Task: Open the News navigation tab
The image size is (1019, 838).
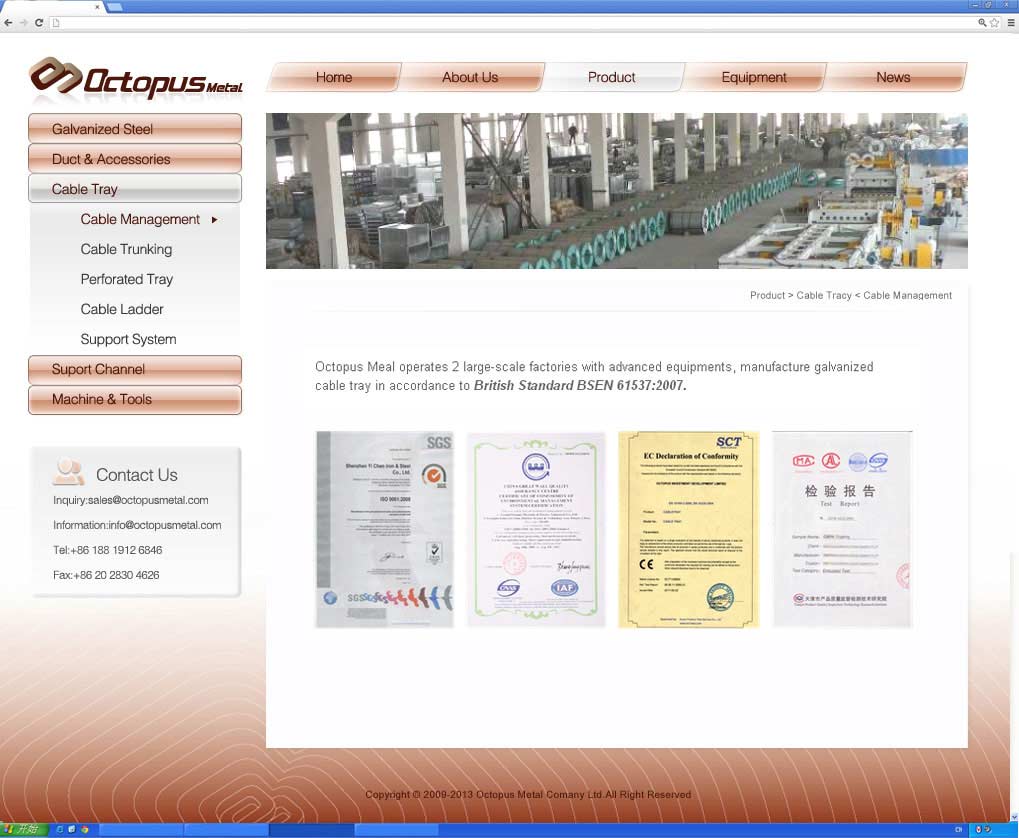Action: coord(893,77)
